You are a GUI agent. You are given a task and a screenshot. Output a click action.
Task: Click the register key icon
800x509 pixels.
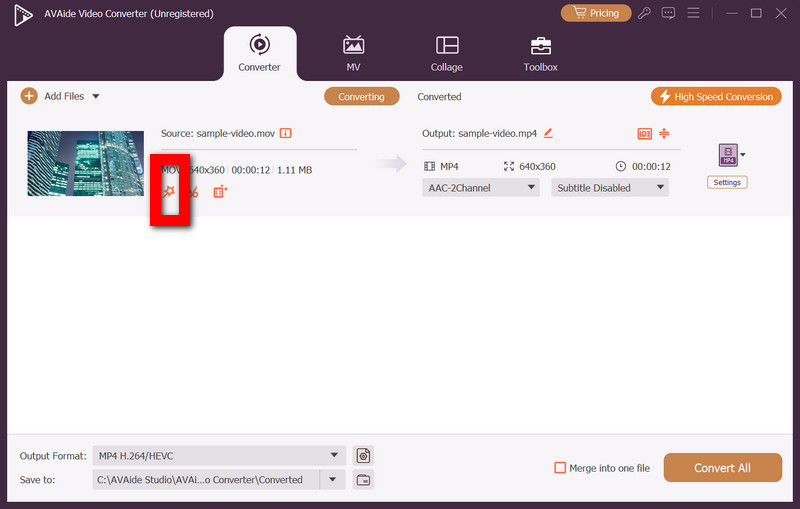click(644, 13)
